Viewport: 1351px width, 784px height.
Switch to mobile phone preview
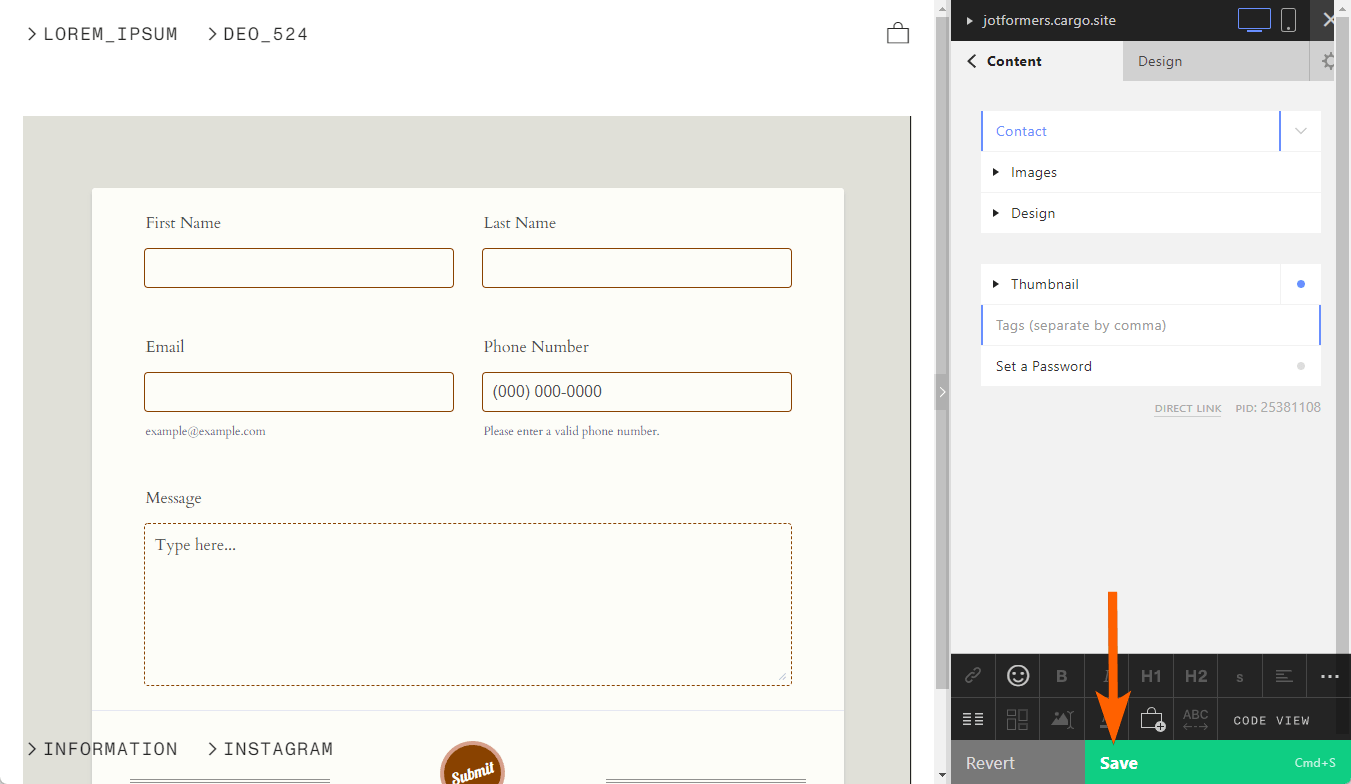[x=1289, y=20]
